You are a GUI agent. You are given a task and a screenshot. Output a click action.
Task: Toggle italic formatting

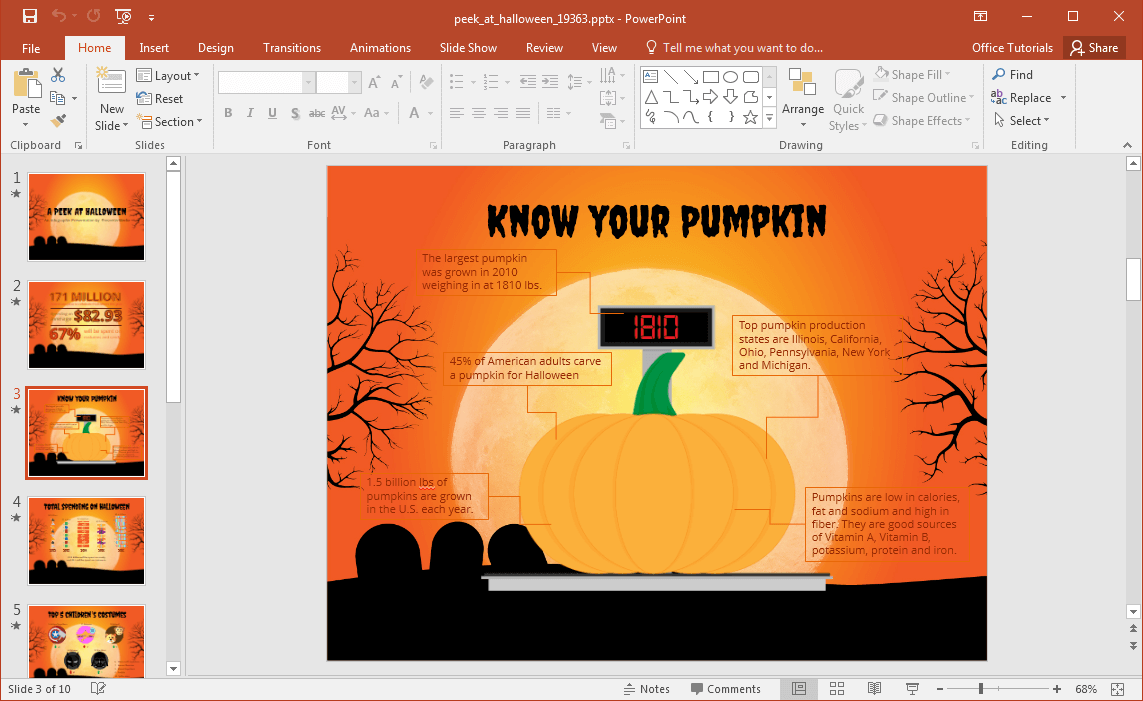[250, 113]
